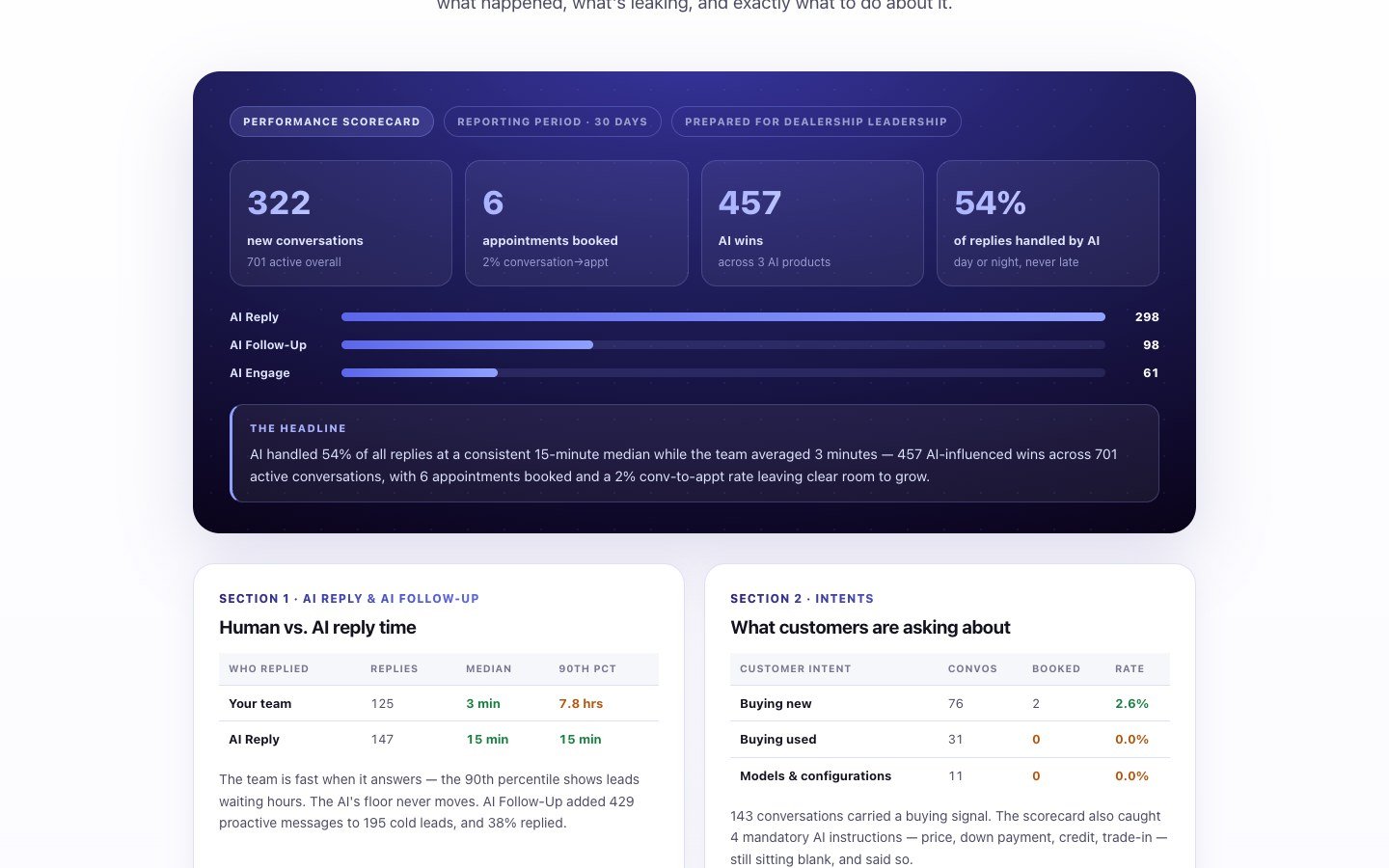Click the Section 1 AI Reply & AI Follow-Up label
This screenshot has height=868, width=1389.
(x=349, y=599)
